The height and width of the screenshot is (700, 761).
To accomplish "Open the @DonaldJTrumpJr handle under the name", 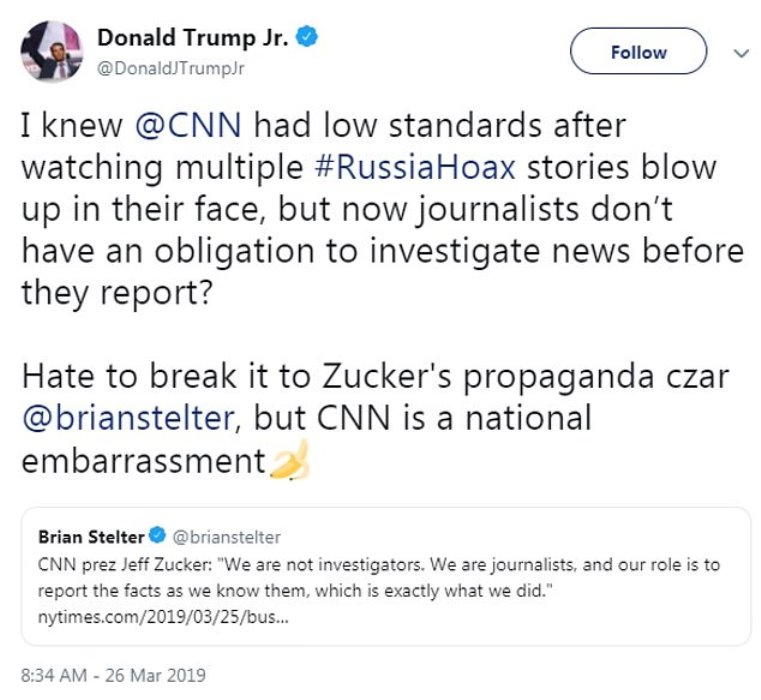I will tap(170, 67).
